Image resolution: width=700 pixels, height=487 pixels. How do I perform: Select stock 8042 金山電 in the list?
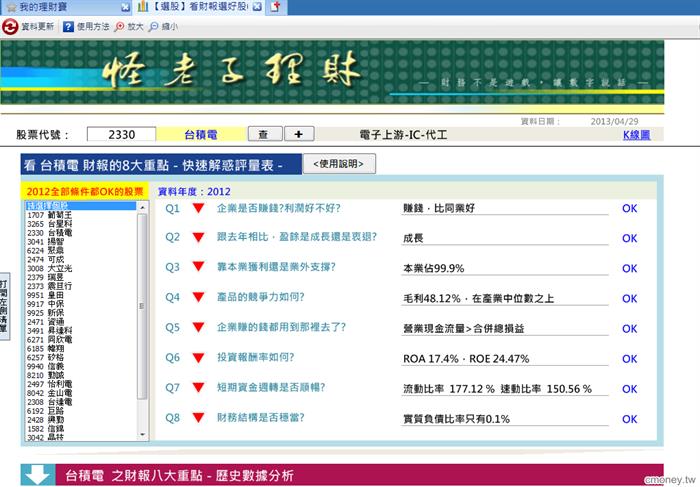click(x=81, y=393)
